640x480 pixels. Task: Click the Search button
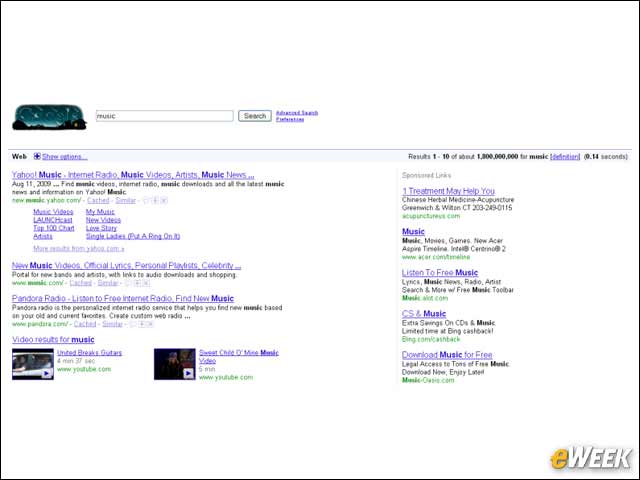[255, 116]
